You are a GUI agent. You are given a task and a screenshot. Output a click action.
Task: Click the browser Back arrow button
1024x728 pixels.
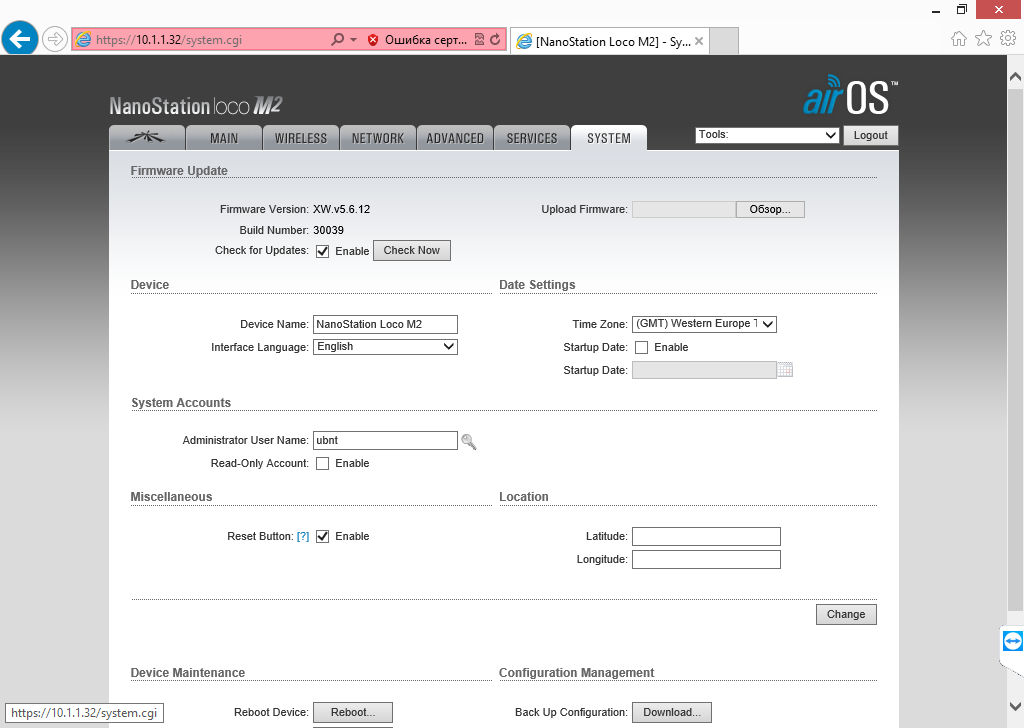20,39
